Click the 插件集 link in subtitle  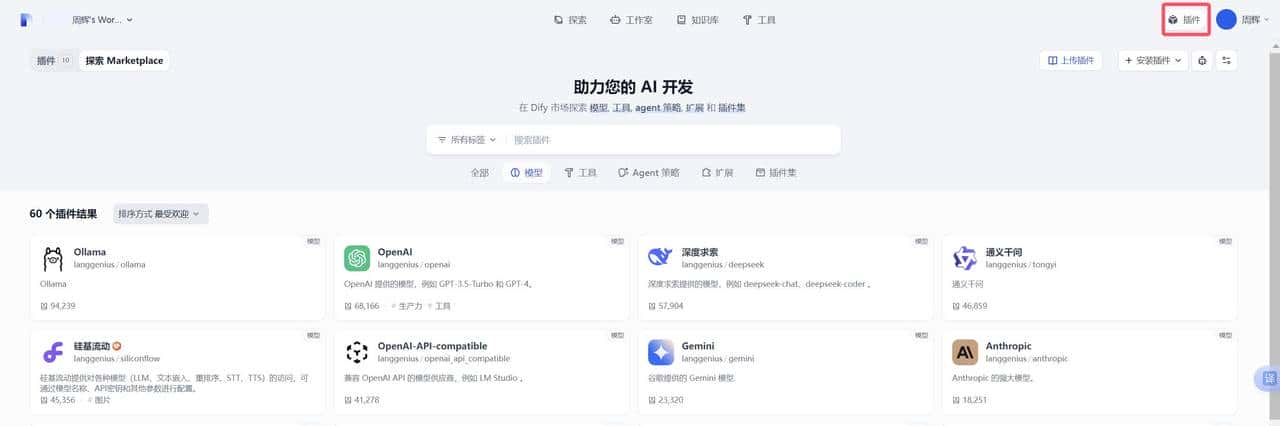point(731,107)
